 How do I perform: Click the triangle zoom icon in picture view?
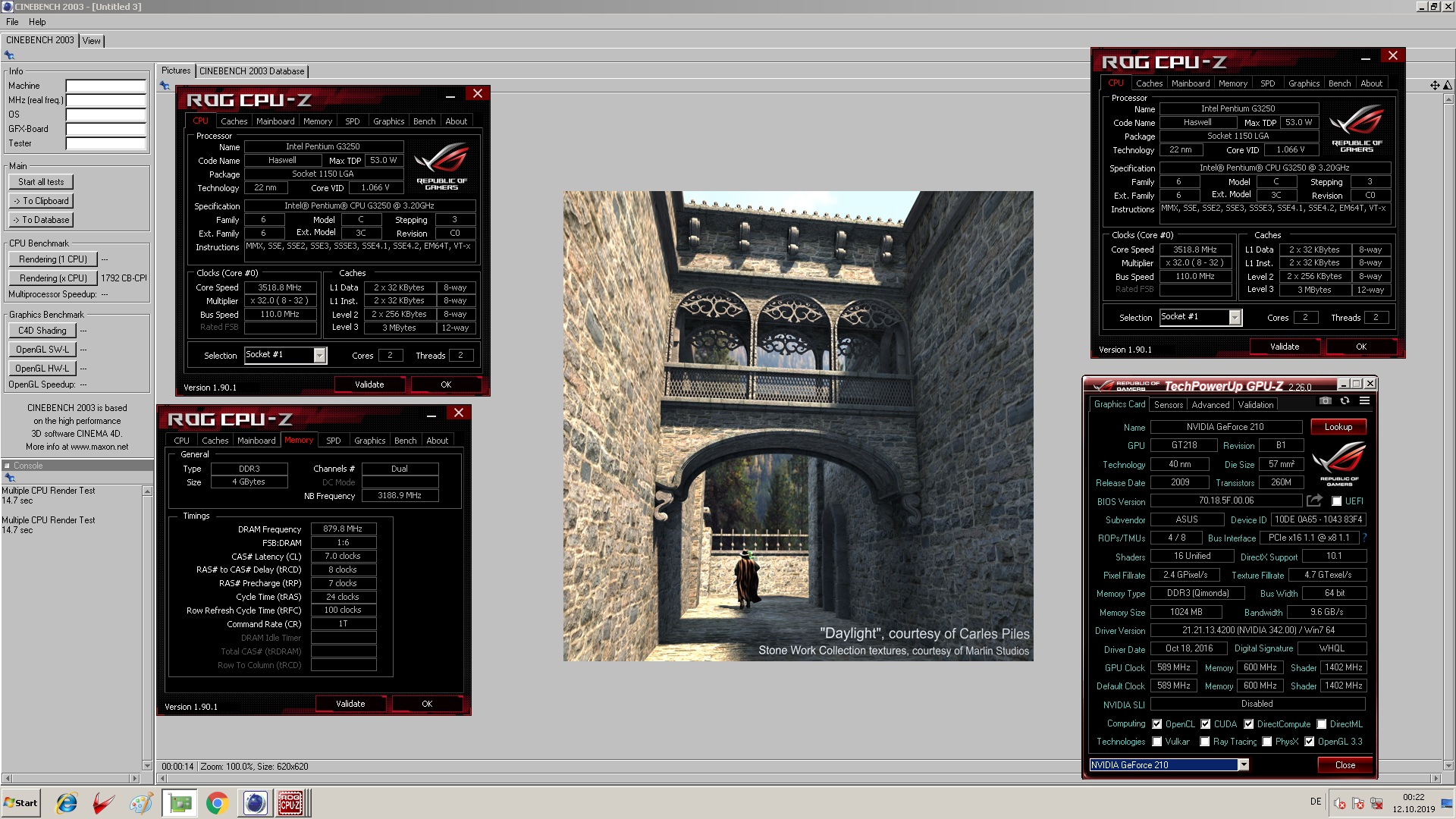coord(1447,86)
